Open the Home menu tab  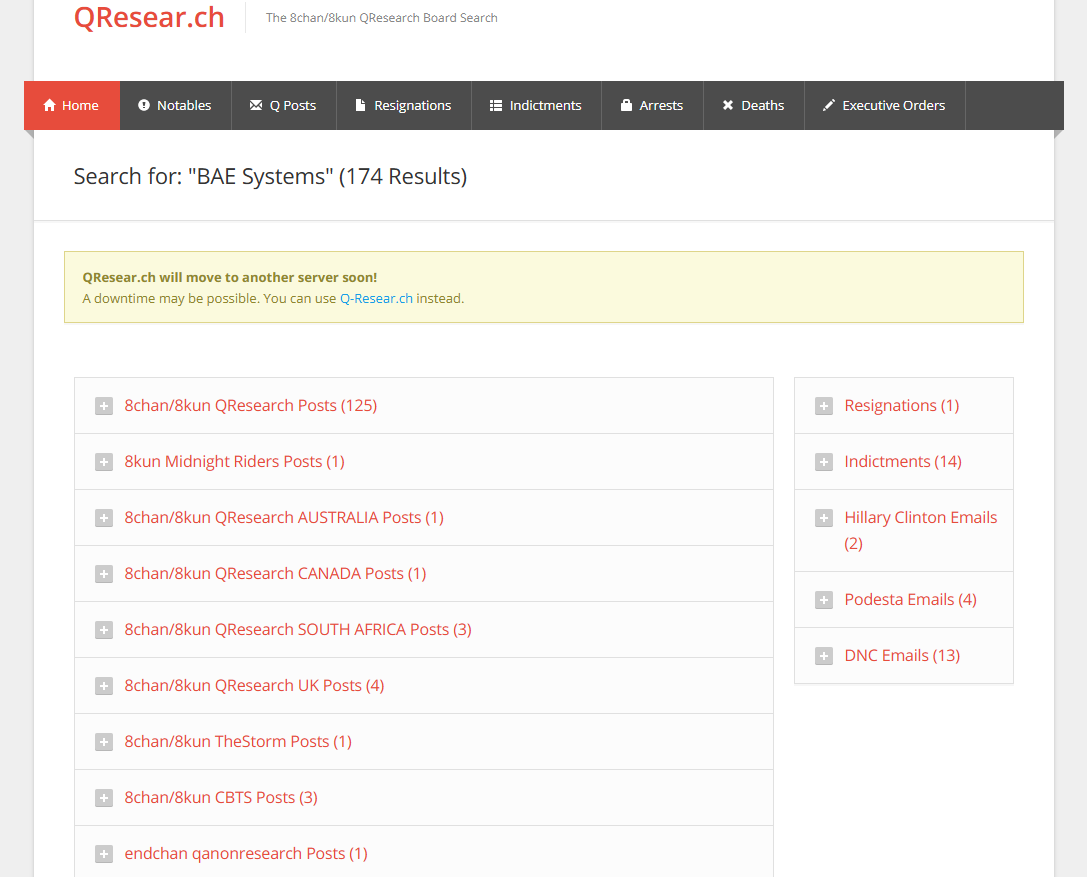point(72,105)
